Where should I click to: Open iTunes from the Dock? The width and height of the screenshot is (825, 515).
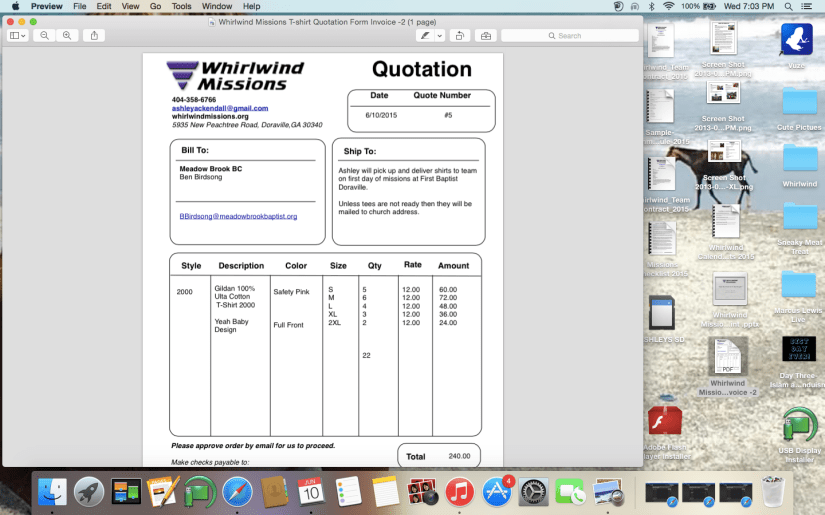(459, 492)
